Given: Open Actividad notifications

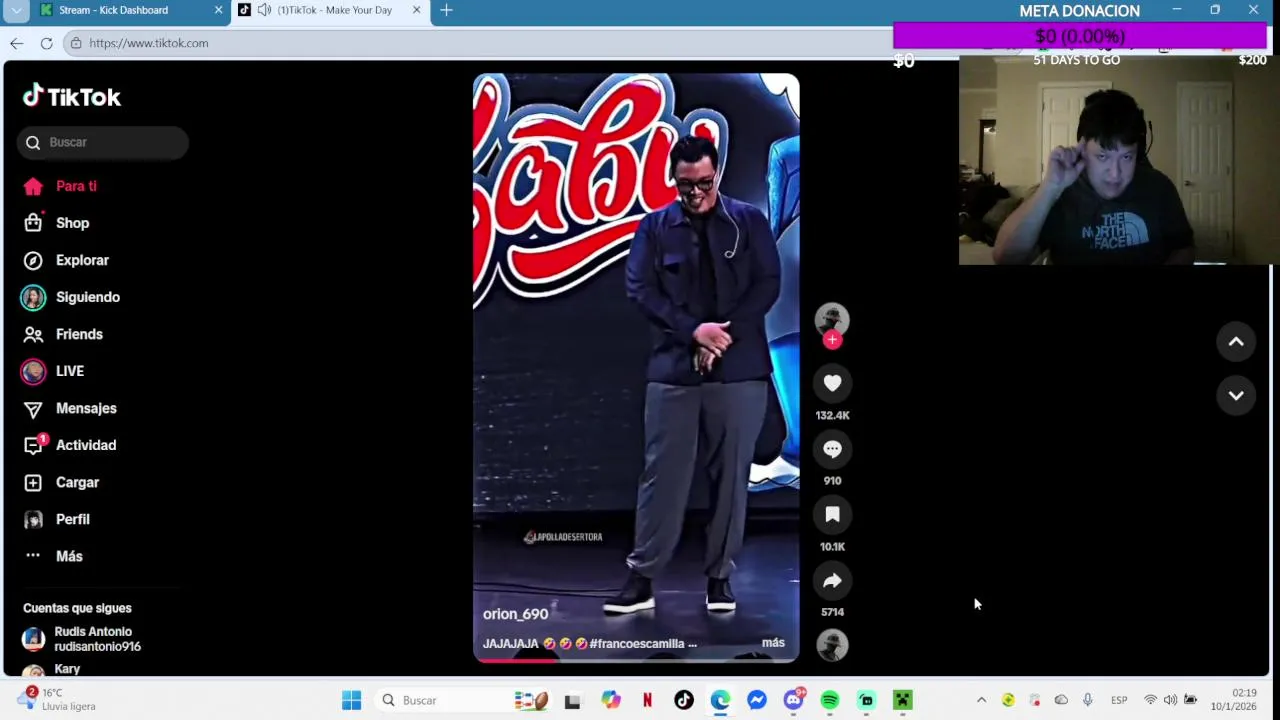Looking at the screenshot, I should (86, 445).
